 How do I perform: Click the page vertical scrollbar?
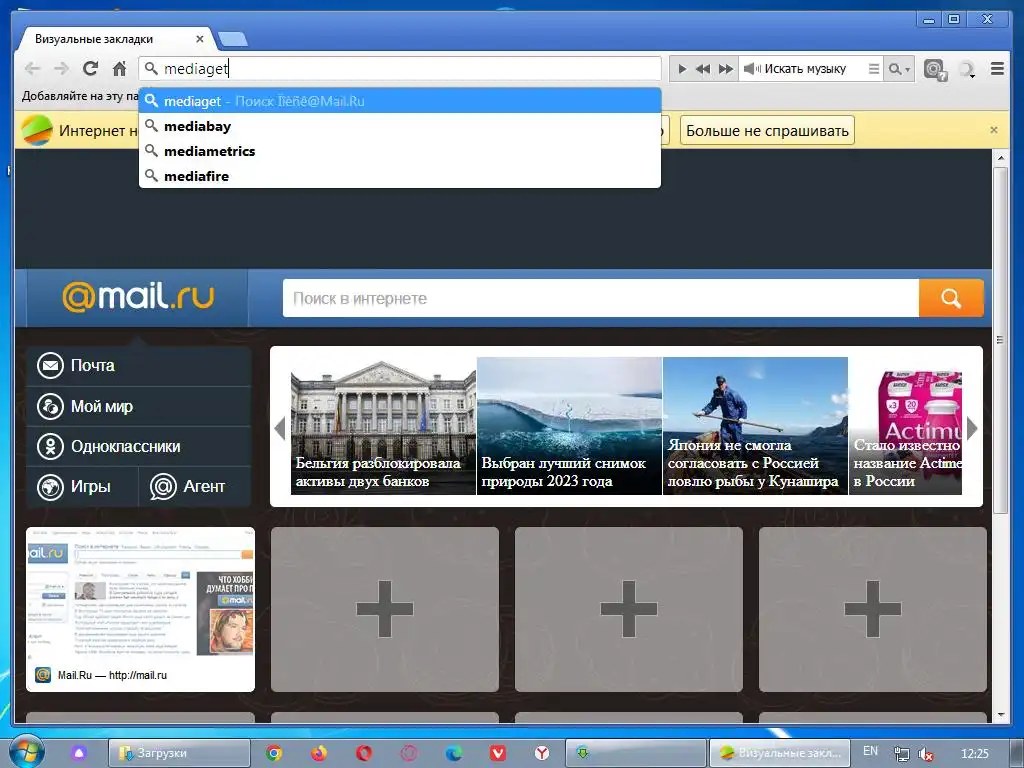[x=1000, y=340]
